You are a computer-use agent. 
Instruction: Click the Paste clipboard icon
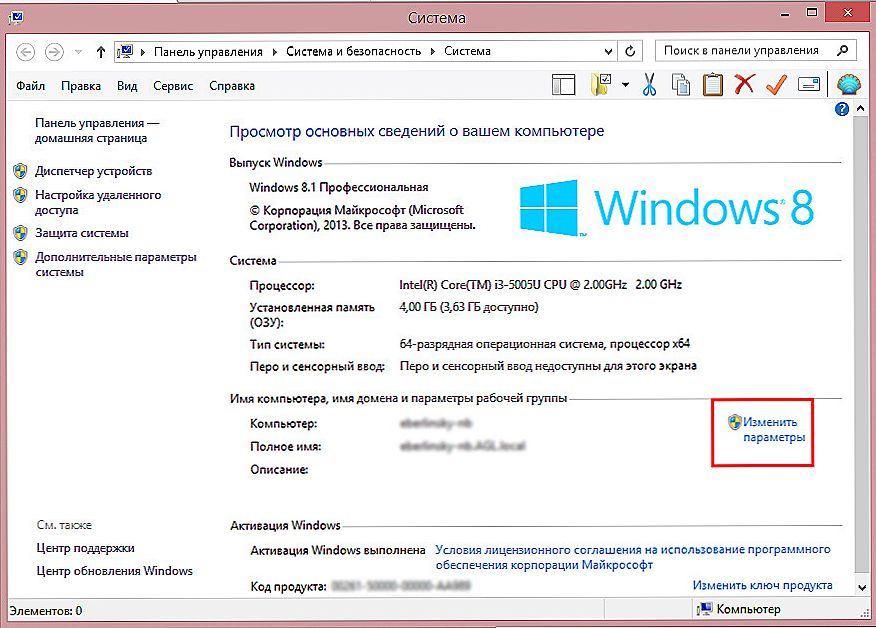(x=712, y=85)
